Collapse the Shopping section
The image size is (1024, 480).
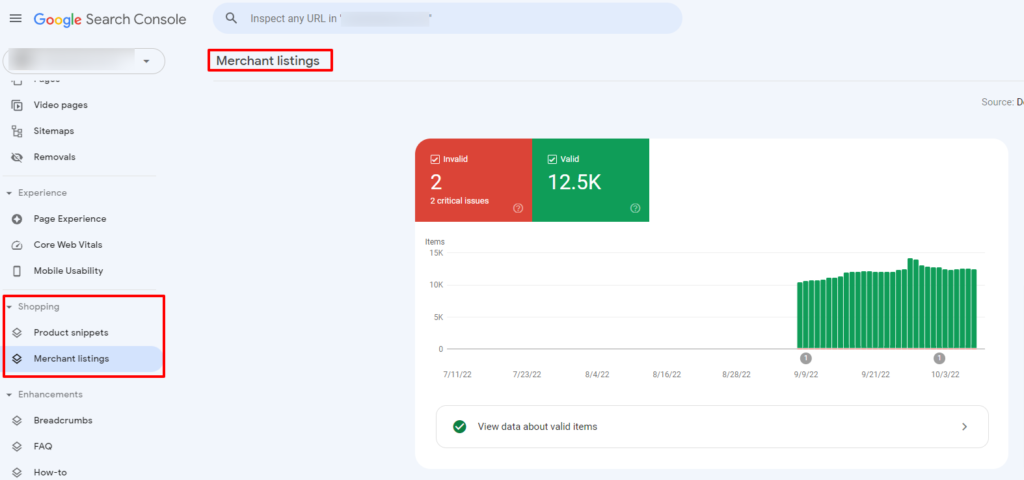(x=9, y=307)
